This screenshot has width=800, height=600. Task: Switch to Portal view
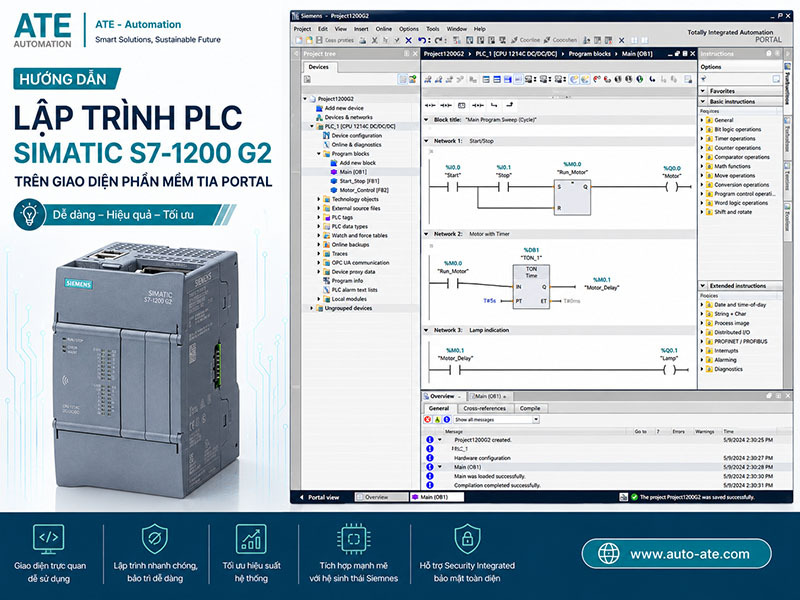pos(319,497)
